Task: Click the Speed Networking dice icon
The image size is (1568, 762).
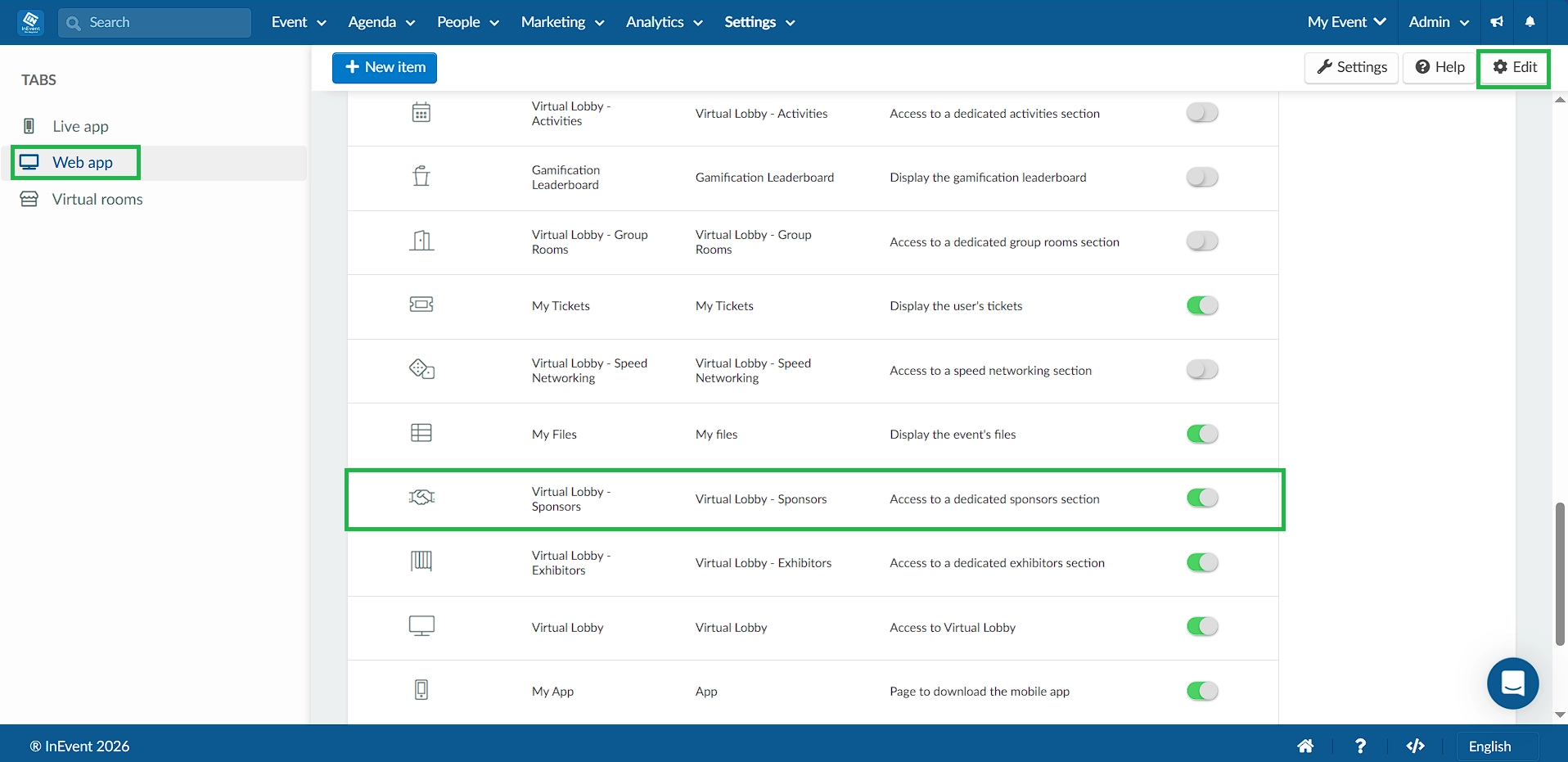Action: pyautogui.click(x=421, y=369)
